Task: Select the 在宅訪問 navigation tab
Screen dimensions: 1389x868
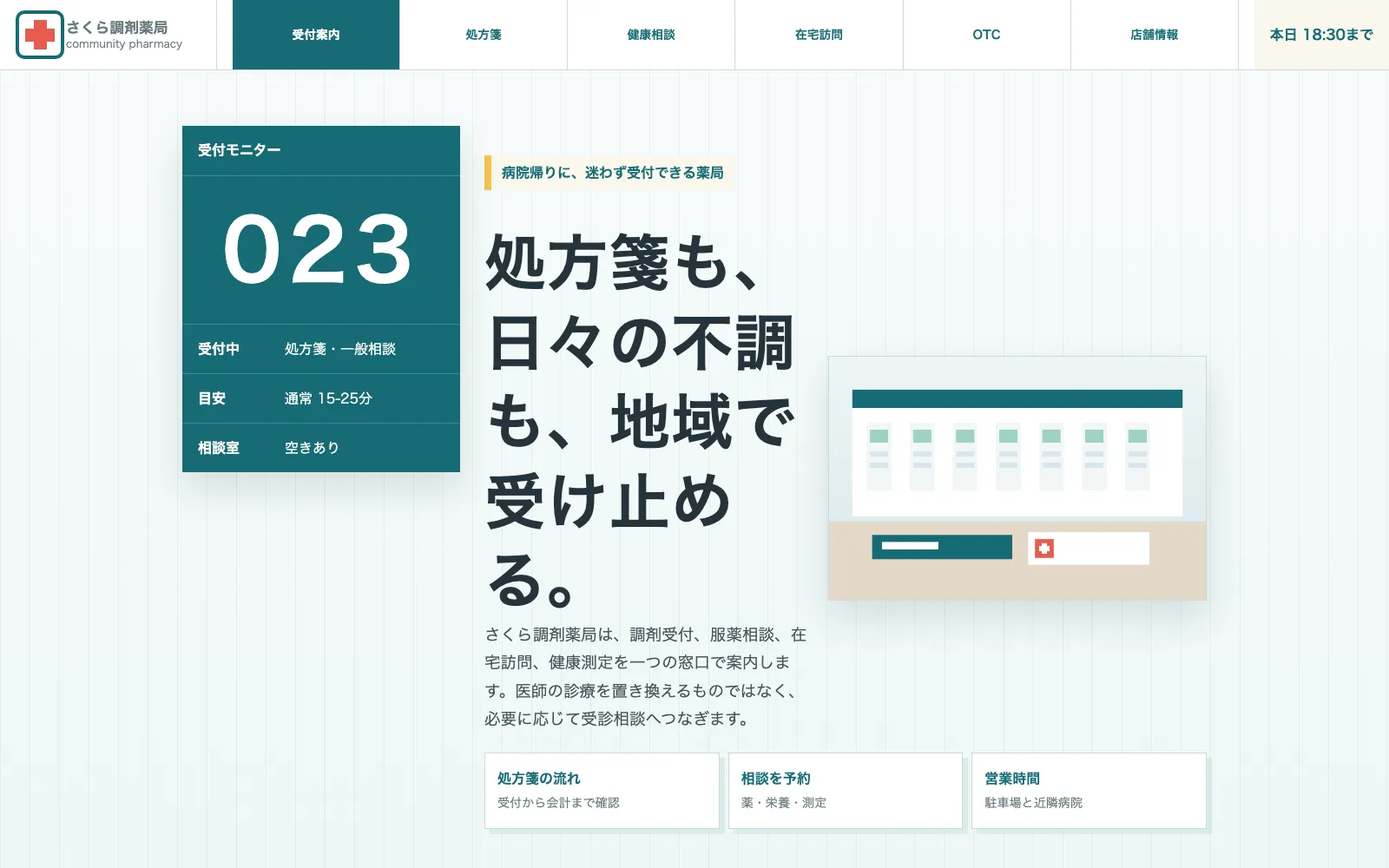Action: (x=819, y=35)
